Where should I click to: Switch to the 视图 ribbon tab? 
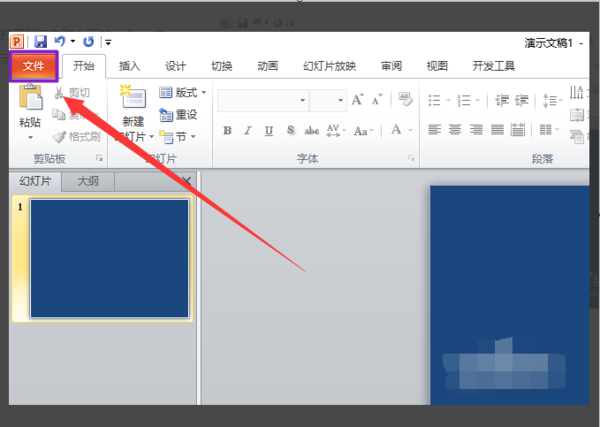coord(437,66)
